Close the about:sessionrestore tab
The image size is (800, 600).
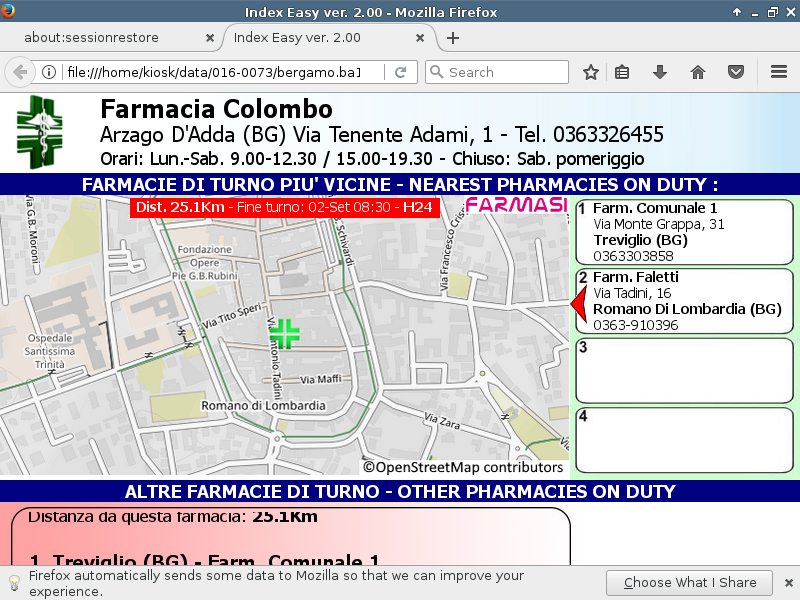tap(209, 38)
